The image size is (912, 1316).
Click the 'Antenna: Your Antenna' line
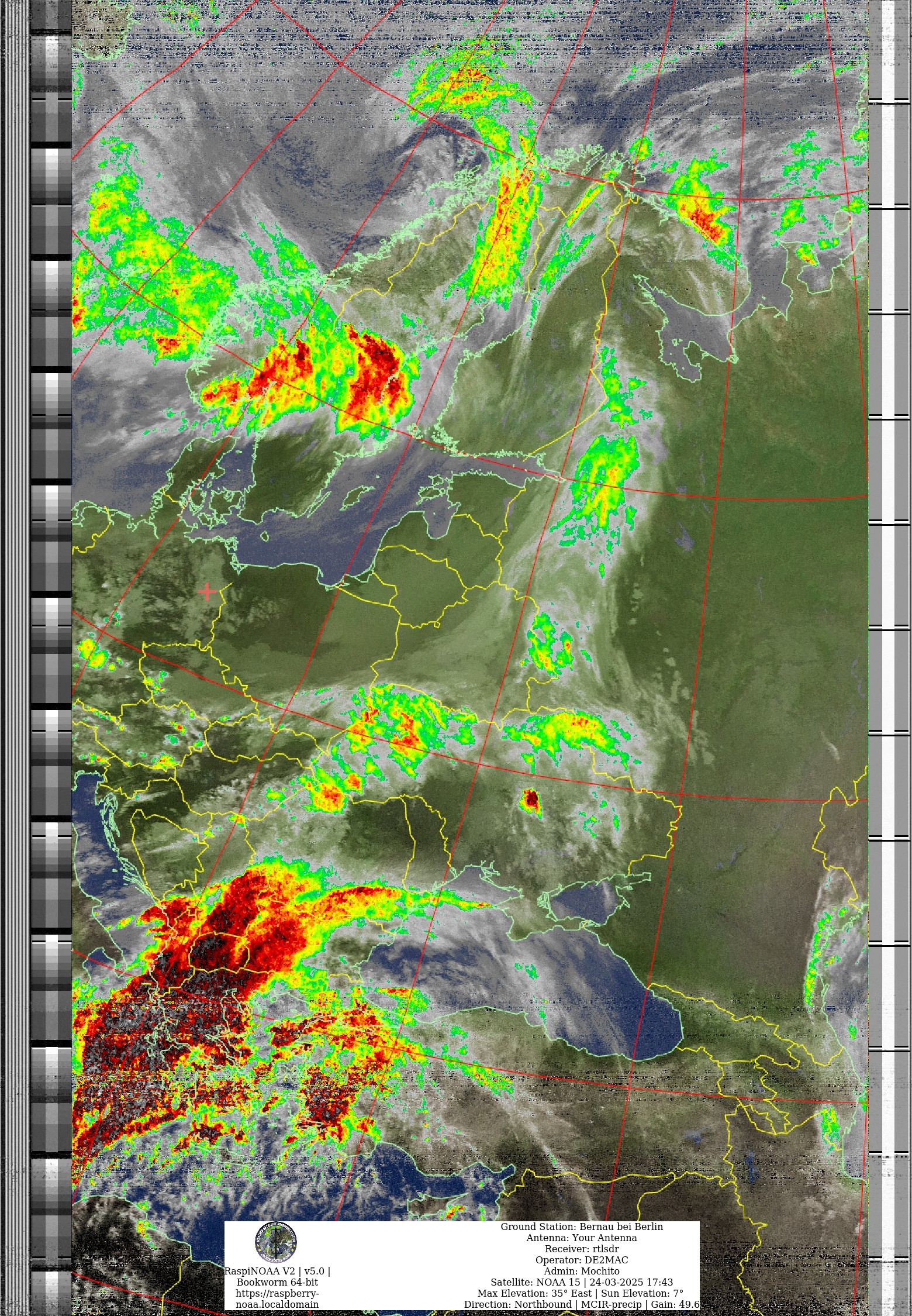click(582, 1238)
